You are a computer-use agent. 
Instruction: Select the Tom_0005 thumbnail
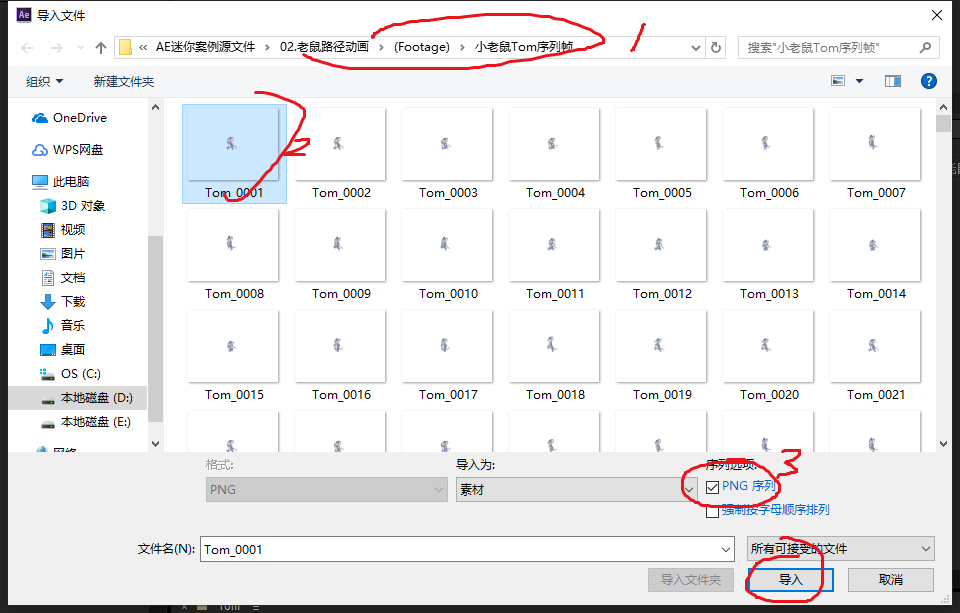click(x=661, y=153)
